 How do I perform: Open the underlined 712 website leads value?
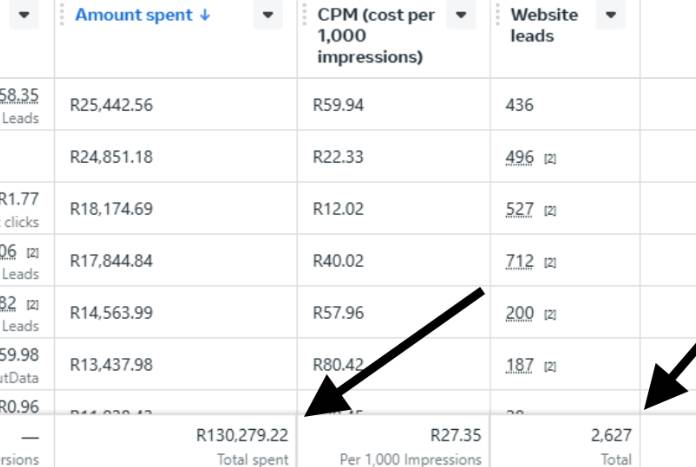coord(519,261)
